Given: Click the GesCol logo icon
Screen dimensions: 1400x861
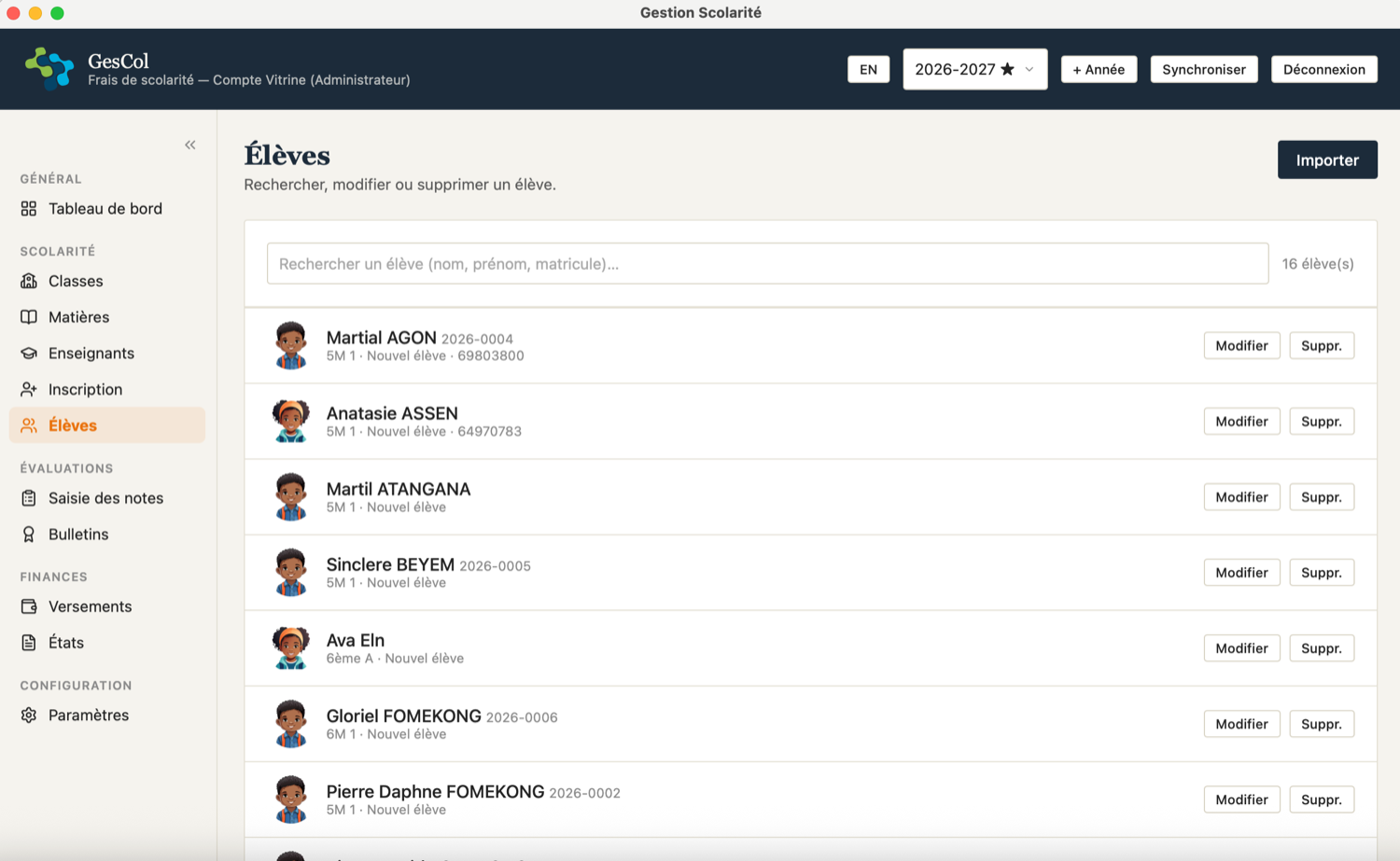Looking at the screenshot, I should (49, 69).
